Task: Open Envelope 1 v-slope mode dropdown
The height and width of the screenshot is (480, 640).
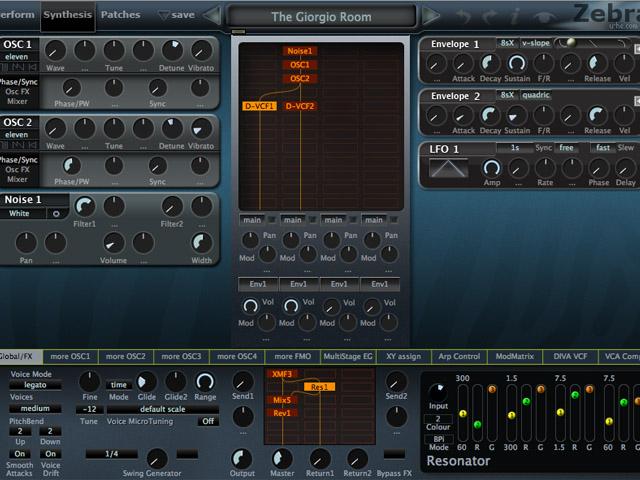Action: (x=536, y=44)
